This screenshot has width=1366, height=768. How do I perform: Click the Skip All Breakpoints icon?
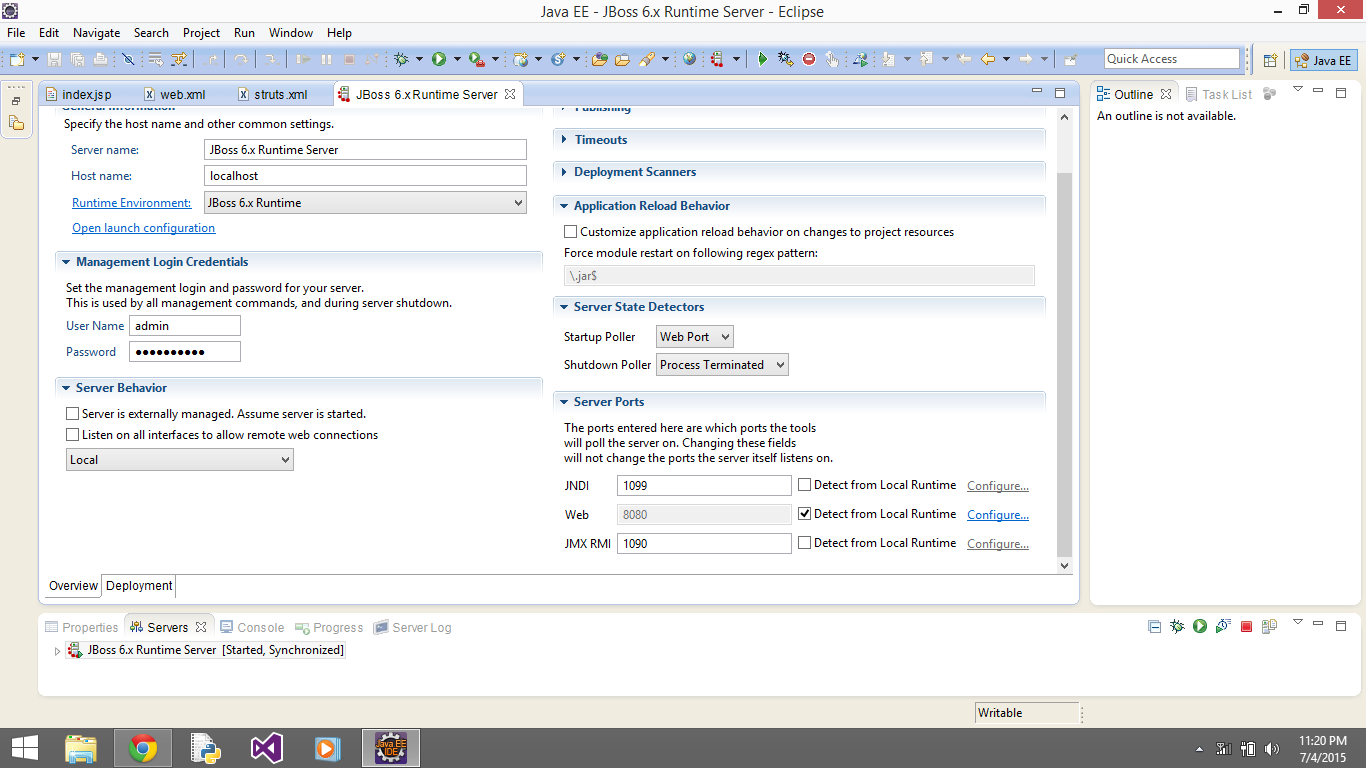tap(129, 60)
